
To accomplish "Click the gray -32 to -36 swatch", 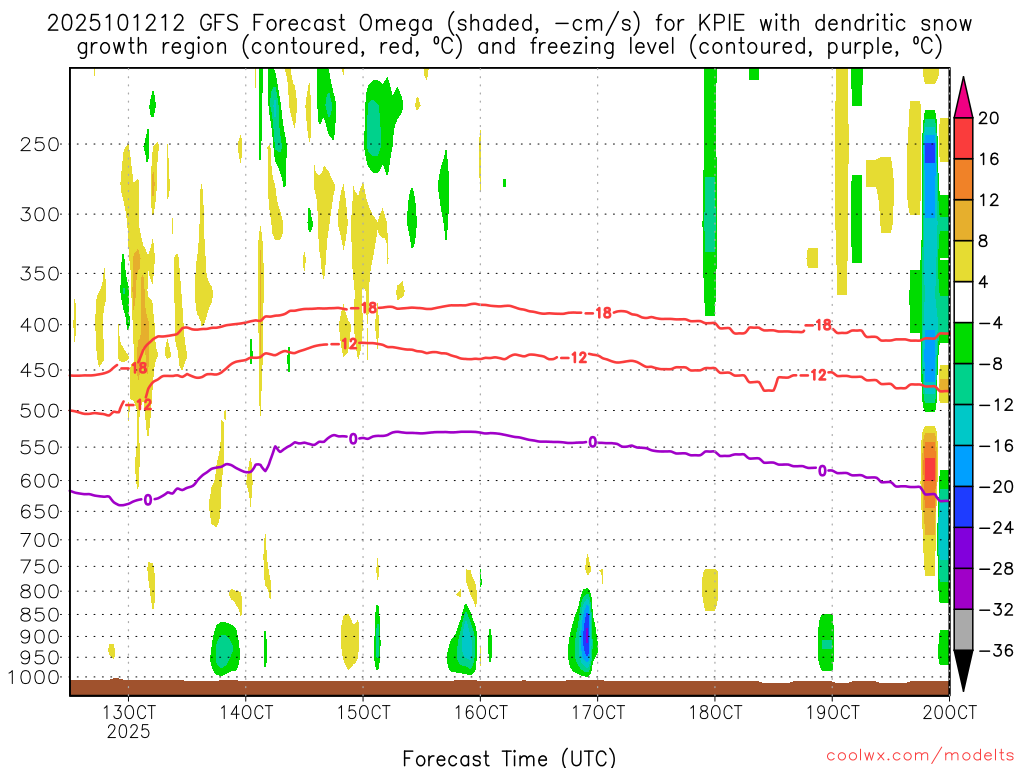I will tap(963, 630).
